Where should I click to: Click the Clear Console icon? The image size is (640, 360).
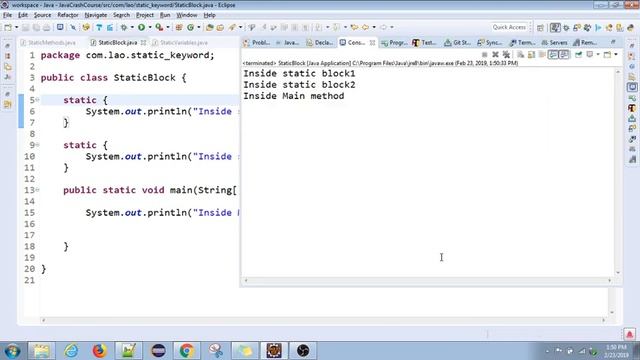[520, 54]
